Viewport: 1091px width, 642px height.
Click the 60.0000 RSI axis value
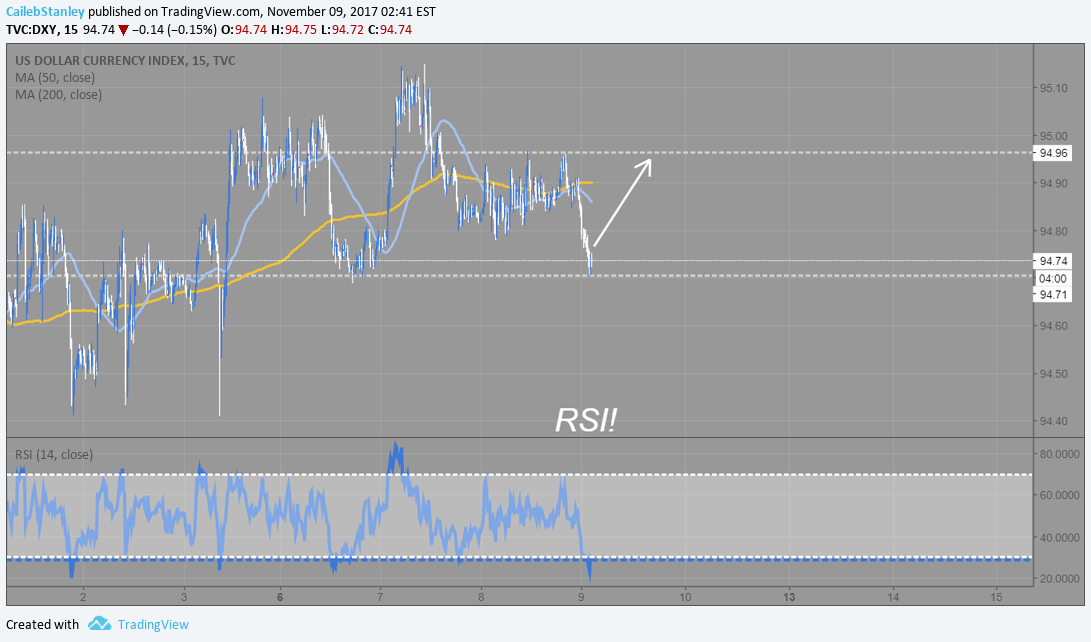(1060, 495)
